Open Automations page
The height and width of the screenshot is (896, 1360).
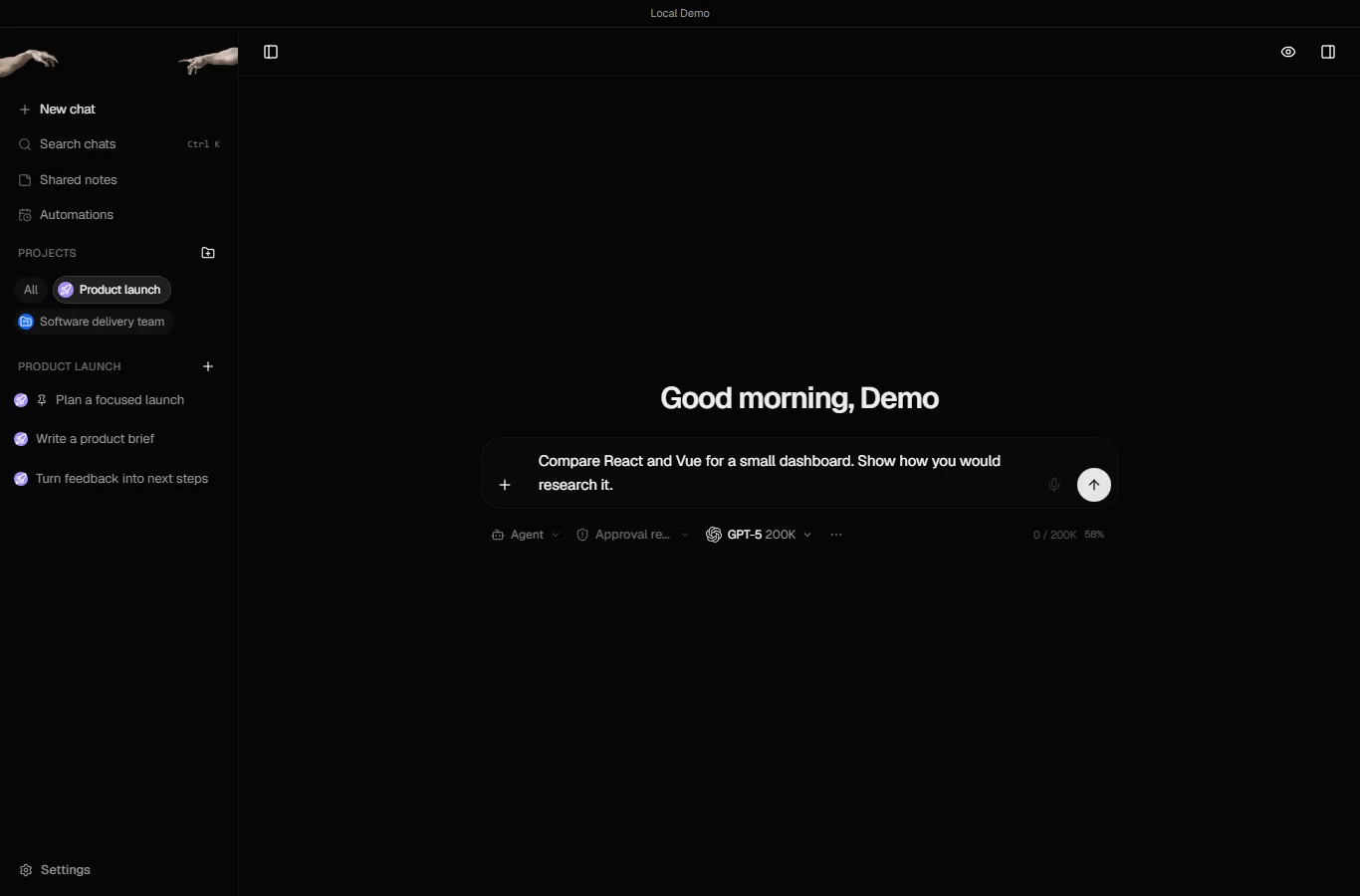coord(118,215)
